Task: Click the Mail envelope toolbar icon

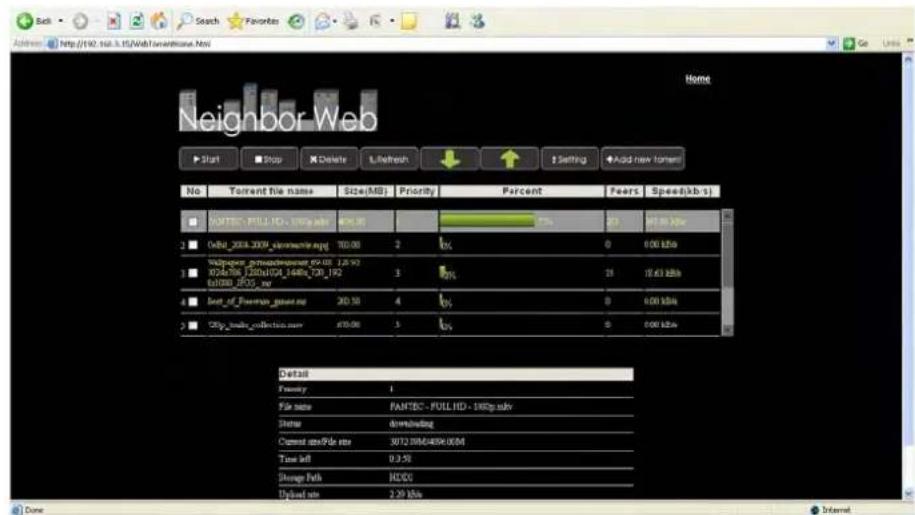Action: 322,22
